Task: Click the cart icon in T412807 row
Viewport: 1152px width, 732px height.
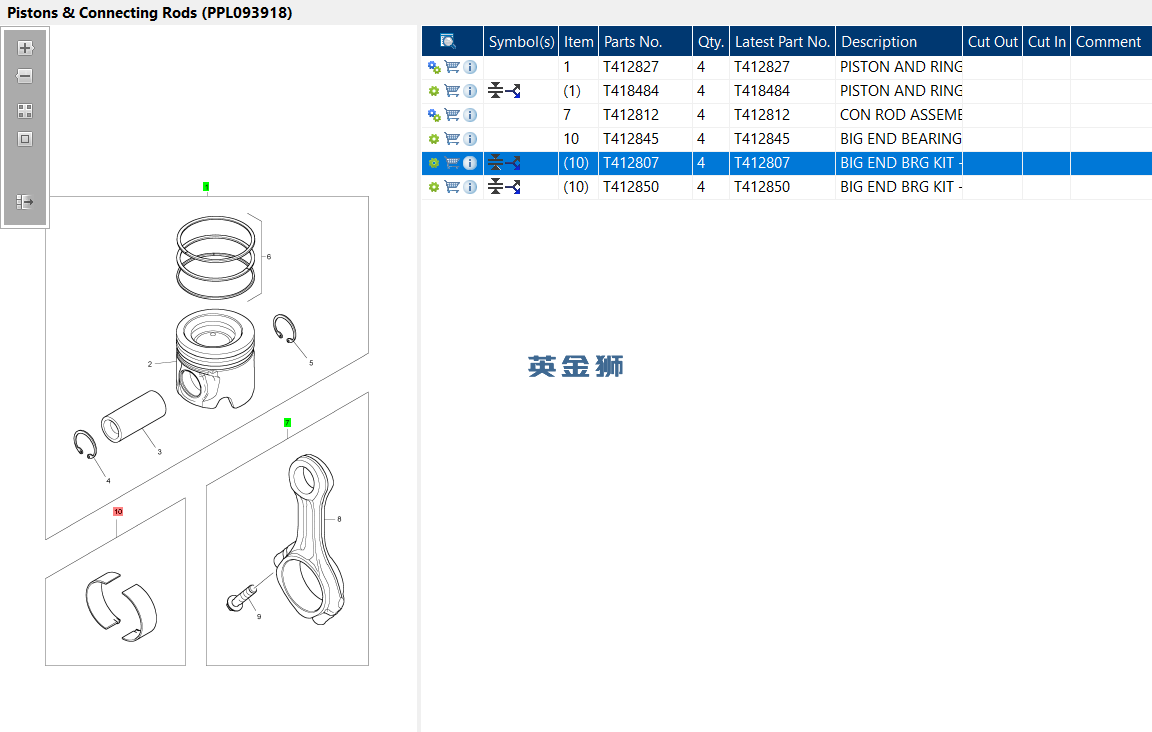Action: (453, 163)
